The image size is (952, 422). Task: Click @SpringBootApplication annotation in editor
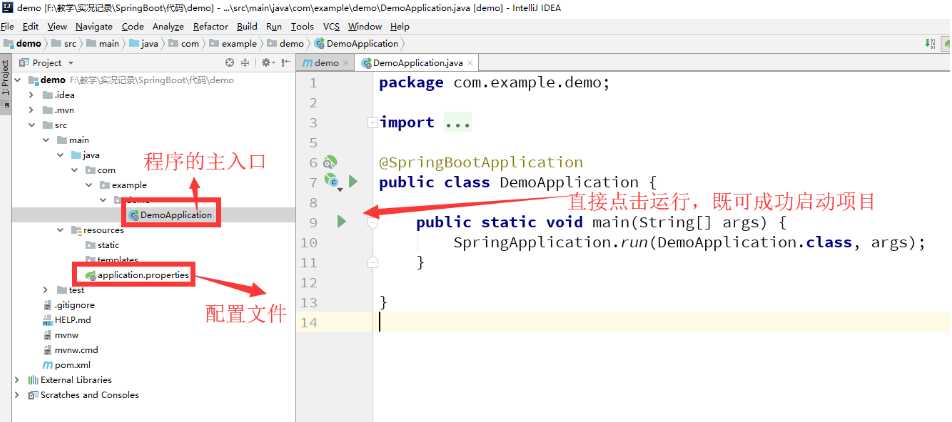coord(481,162)
